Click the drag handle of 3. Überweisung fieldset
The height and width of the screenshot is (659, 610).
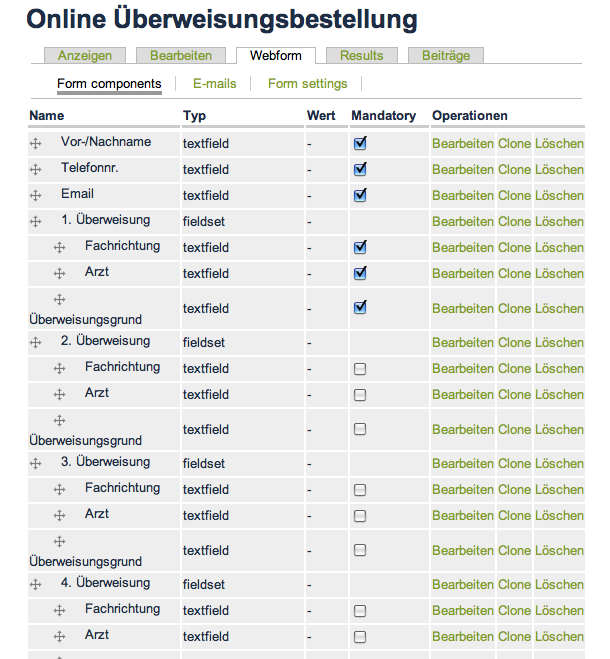click(36, 464)
